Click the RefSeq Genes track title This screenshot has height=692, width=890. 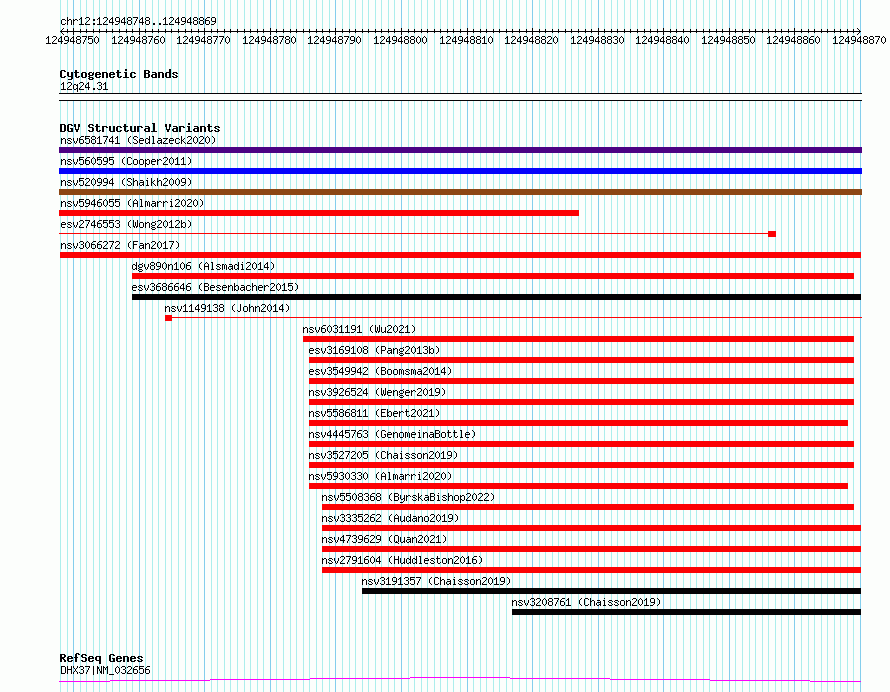point(101,658)
